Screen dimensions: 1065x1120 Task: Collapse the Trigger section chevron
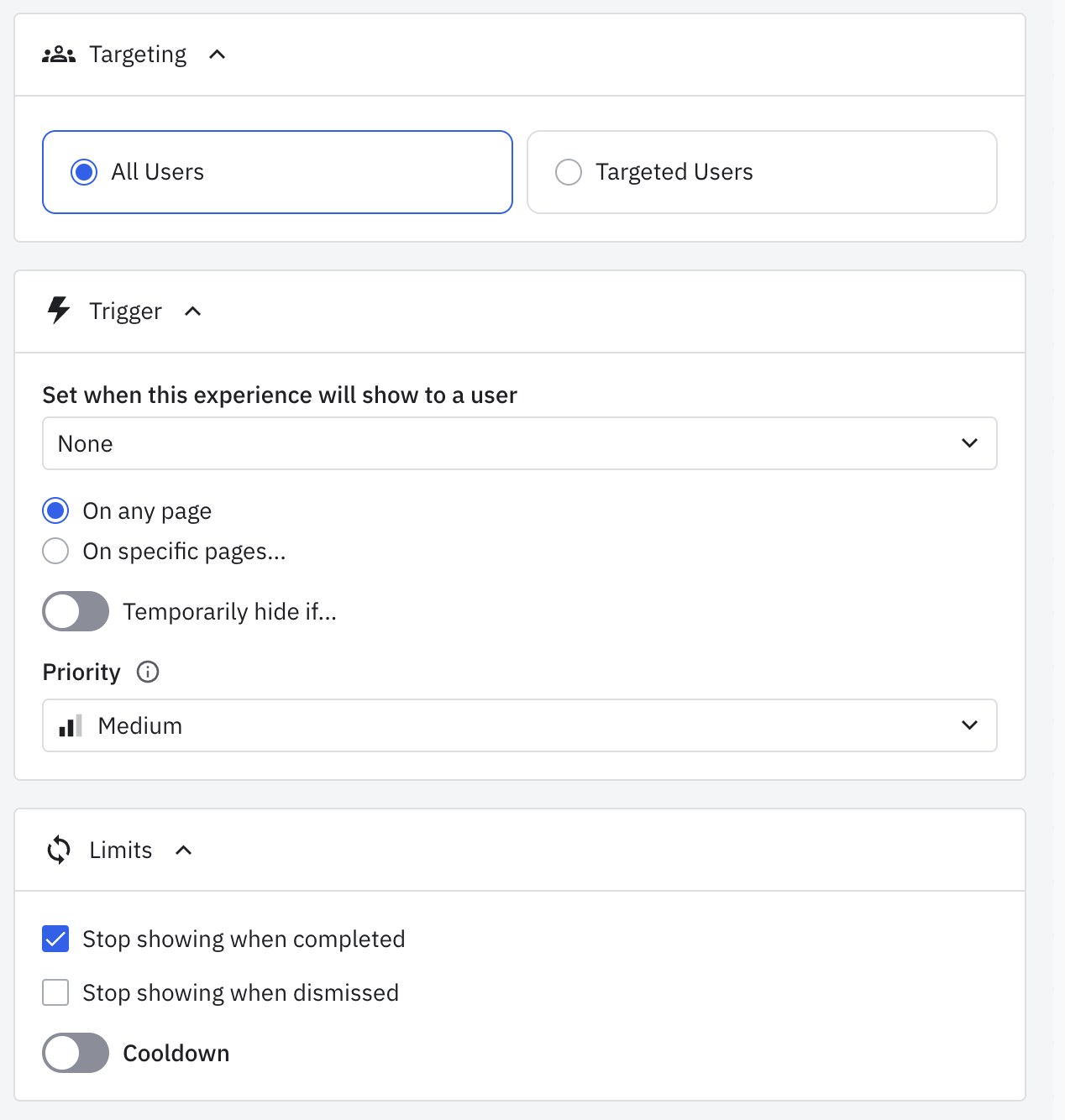[193, 311]
